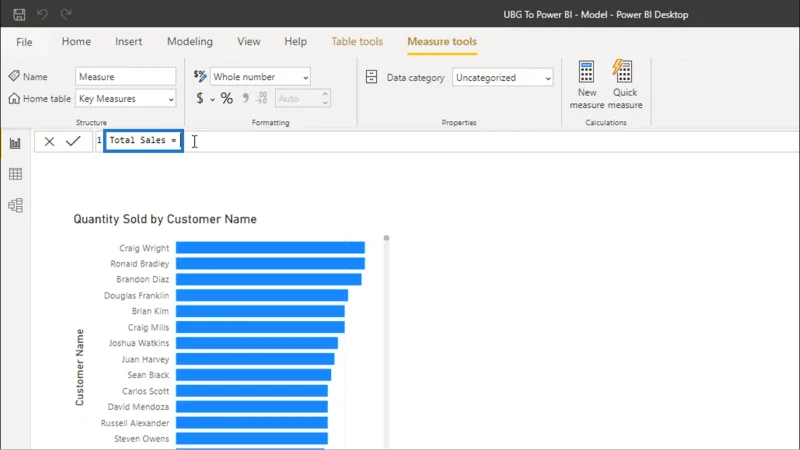The image size is (800, 450).
Task: Apply the currency dollar format
Action: click(200, 98)
